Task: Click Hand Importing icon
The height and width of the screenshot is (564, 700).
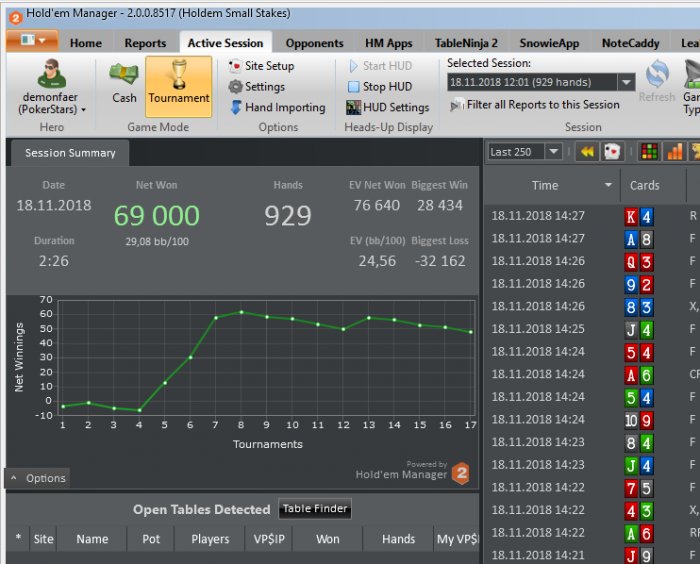Action: [236, 107]
